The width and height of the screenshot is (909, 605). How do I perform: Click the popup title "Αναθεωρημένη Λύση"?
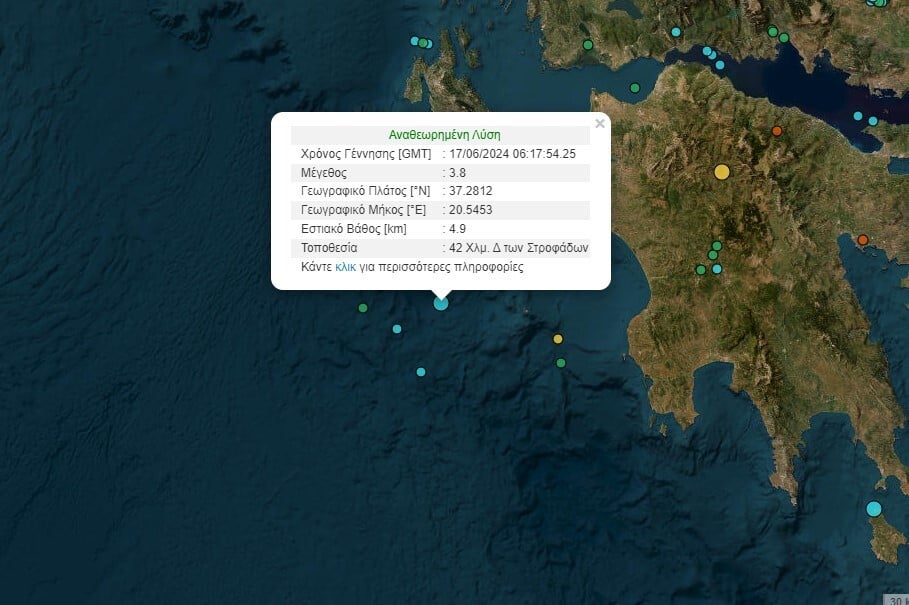pyautogui.click(x=444, y=134)
